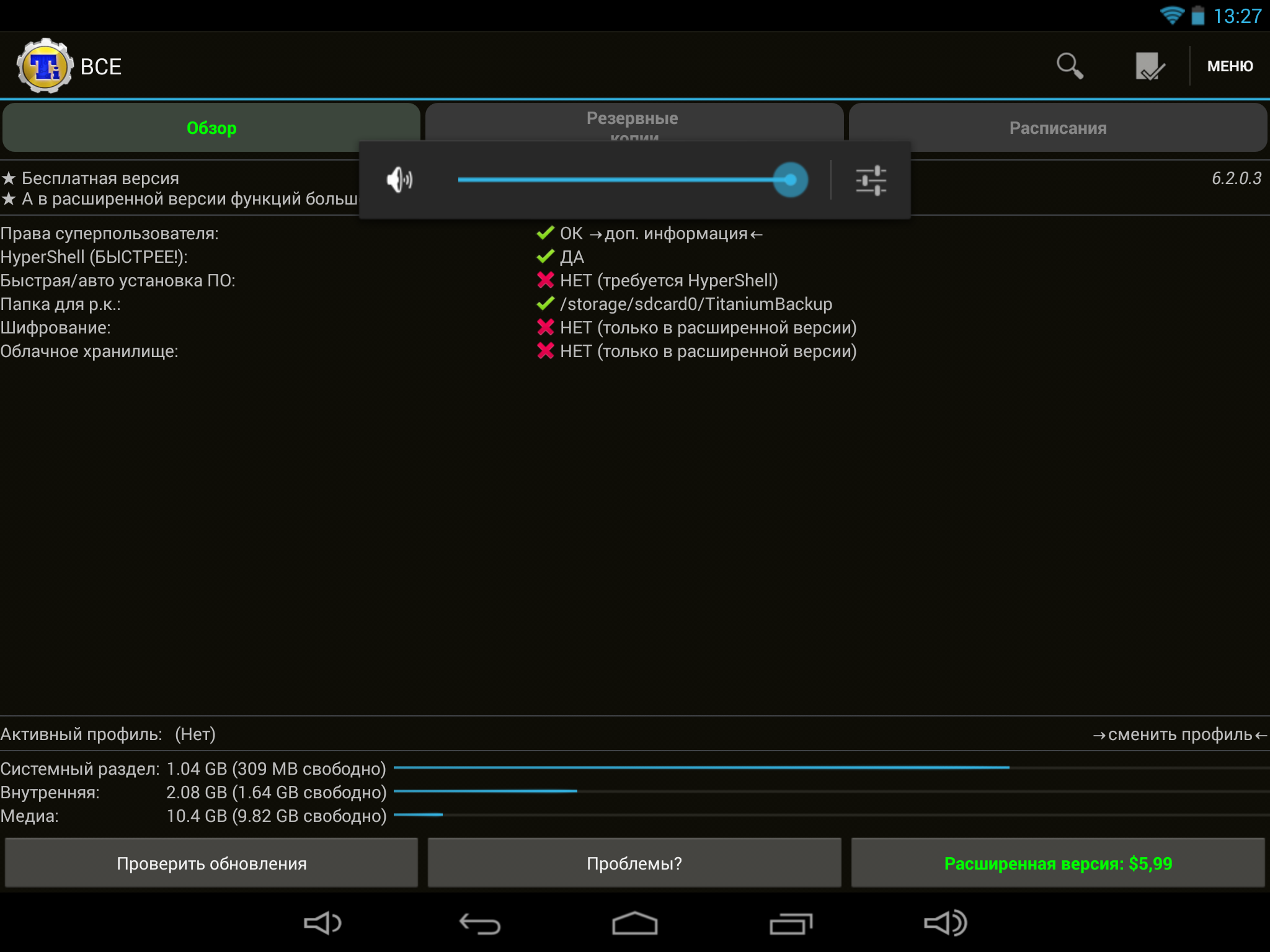
Task: Buy Расширенная версия for $5,99
Action: [x=1057, y=863]
